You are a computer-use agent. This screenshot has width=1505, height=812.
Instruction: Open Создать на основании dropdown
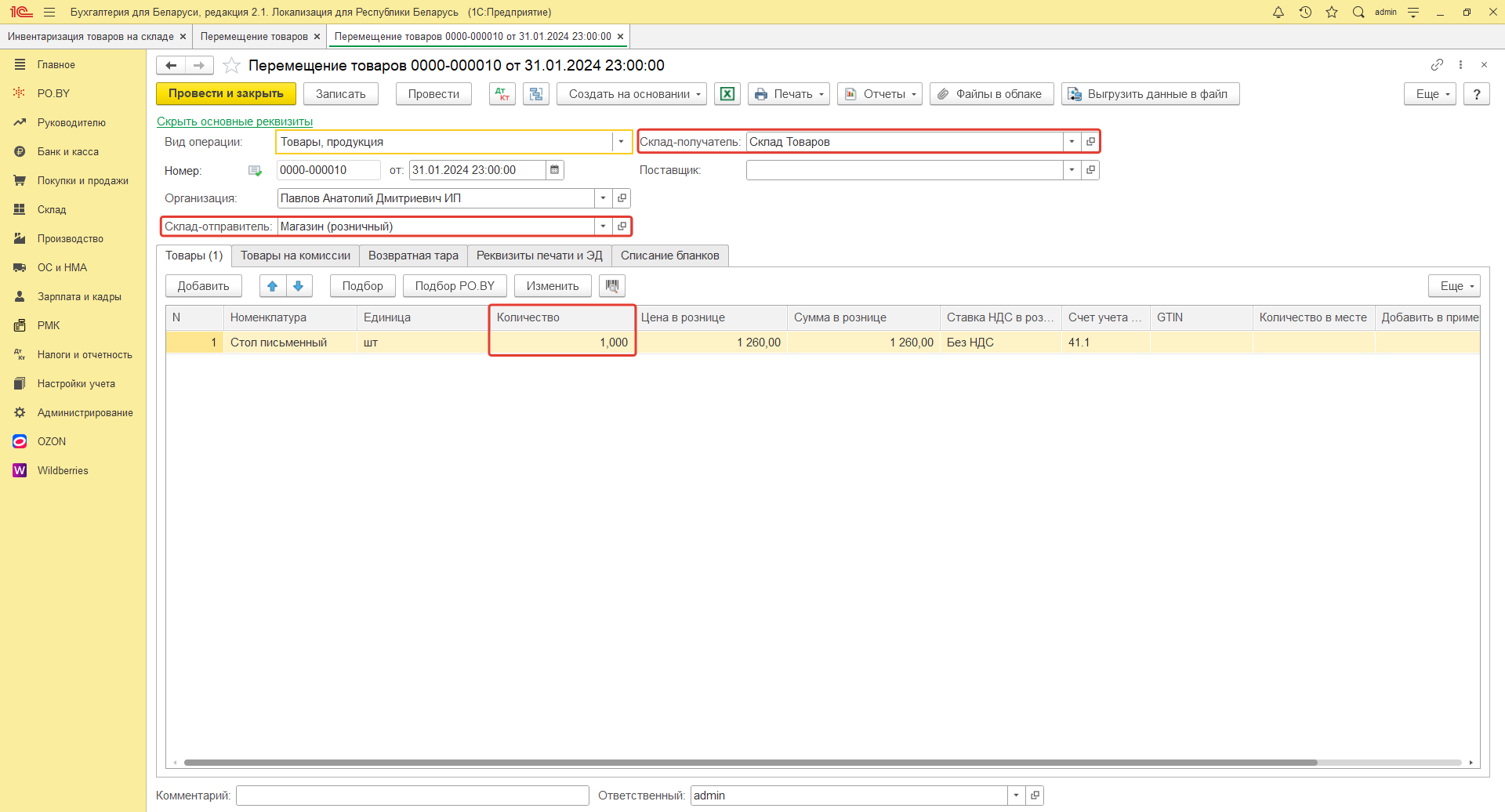pos(632,94)
